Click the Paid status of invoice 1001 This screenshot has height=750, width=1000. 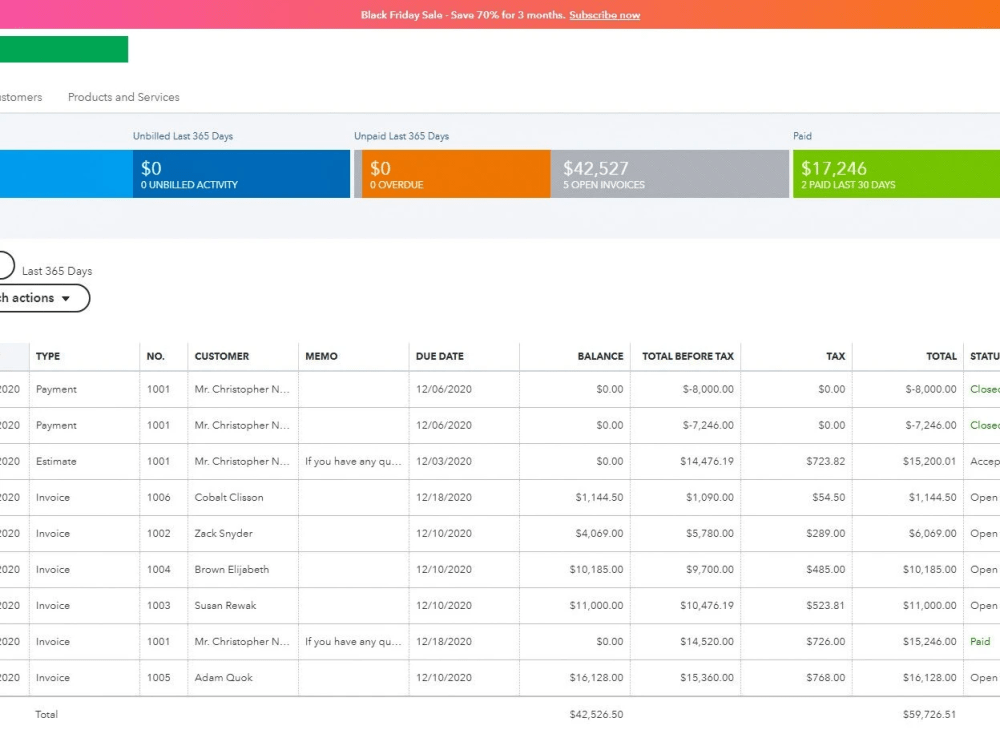point(980,642)
